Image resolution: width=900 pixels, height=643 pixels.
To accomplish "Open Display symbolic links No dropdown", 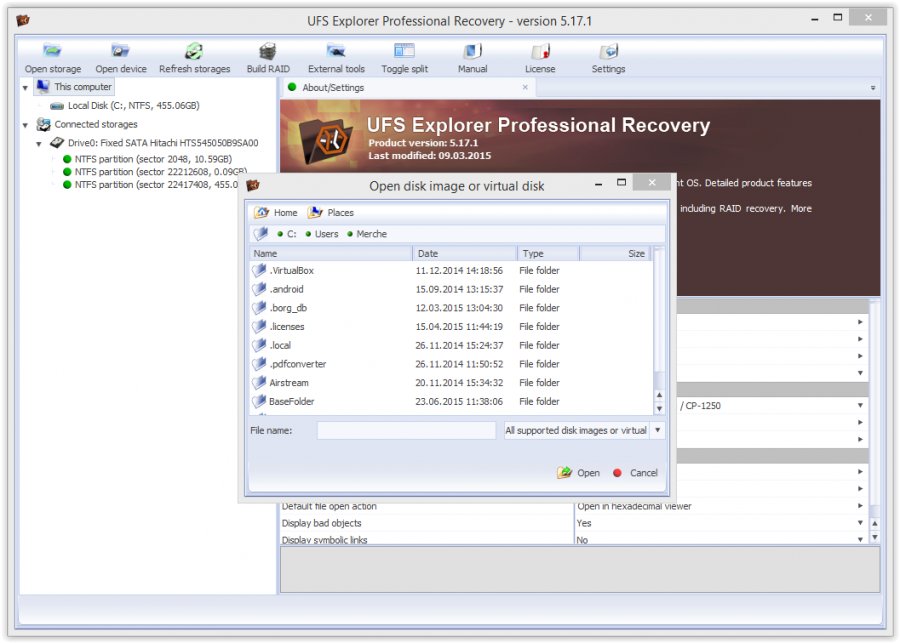I will pos(860,539).
